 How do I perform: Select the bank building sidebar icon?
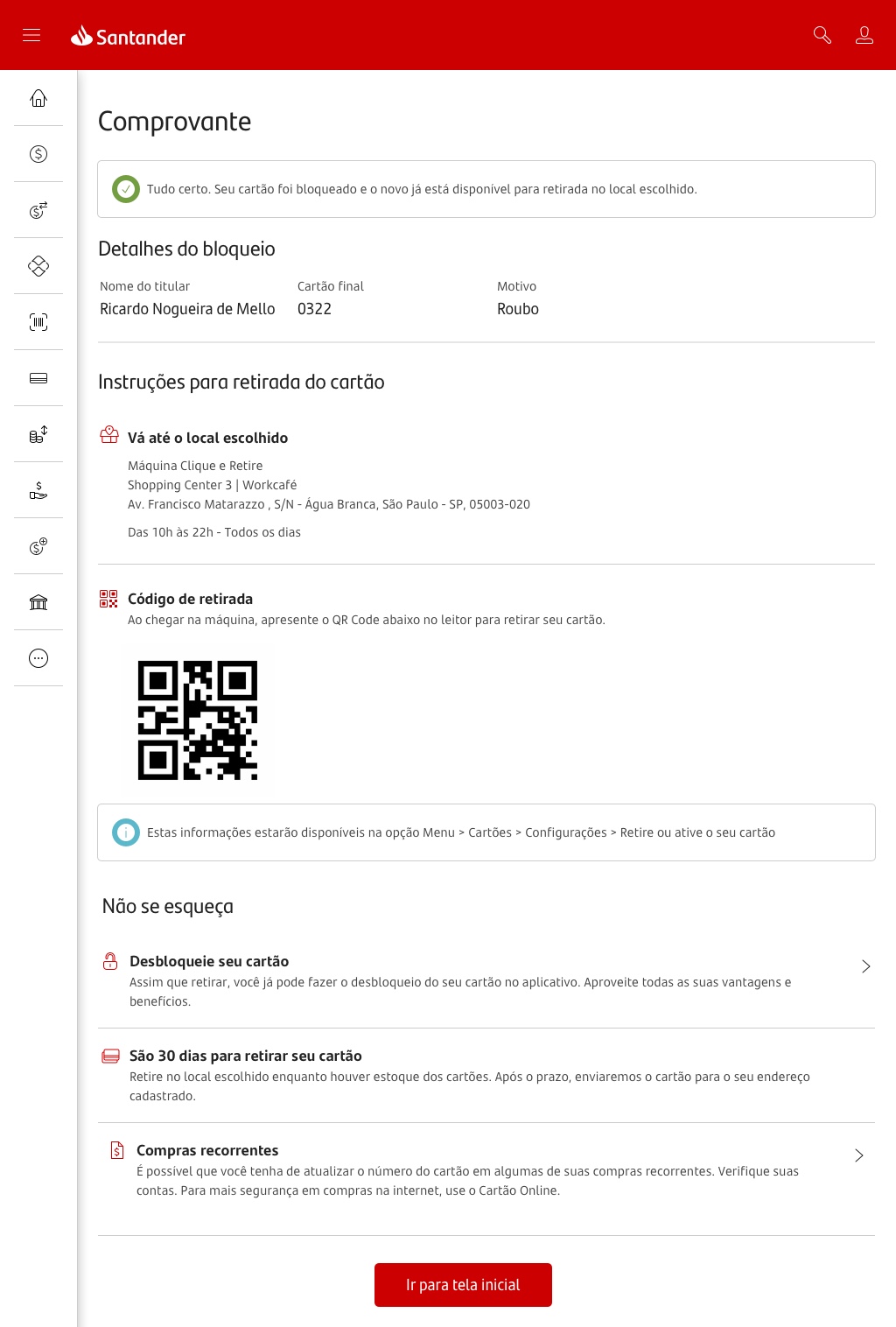[38, 602]
